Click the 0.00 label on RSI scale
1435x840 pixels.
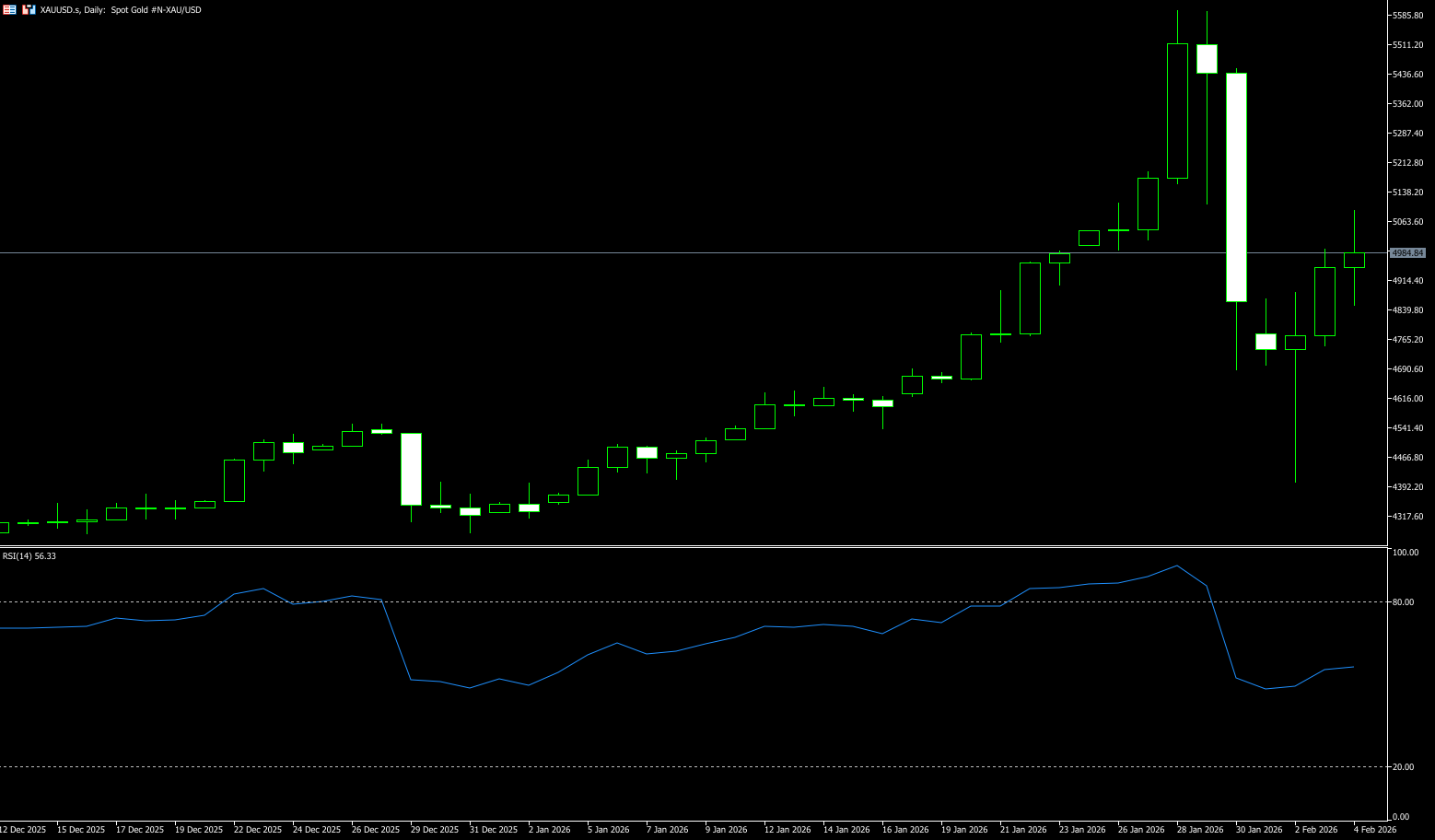(x=1401, y=817)
